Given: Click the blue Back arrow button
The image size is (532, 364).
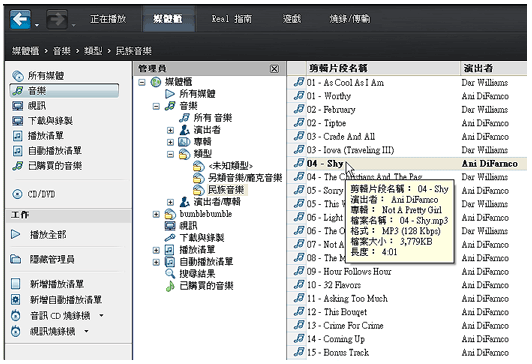Looking at the screenshot, I should click(20, 19).
